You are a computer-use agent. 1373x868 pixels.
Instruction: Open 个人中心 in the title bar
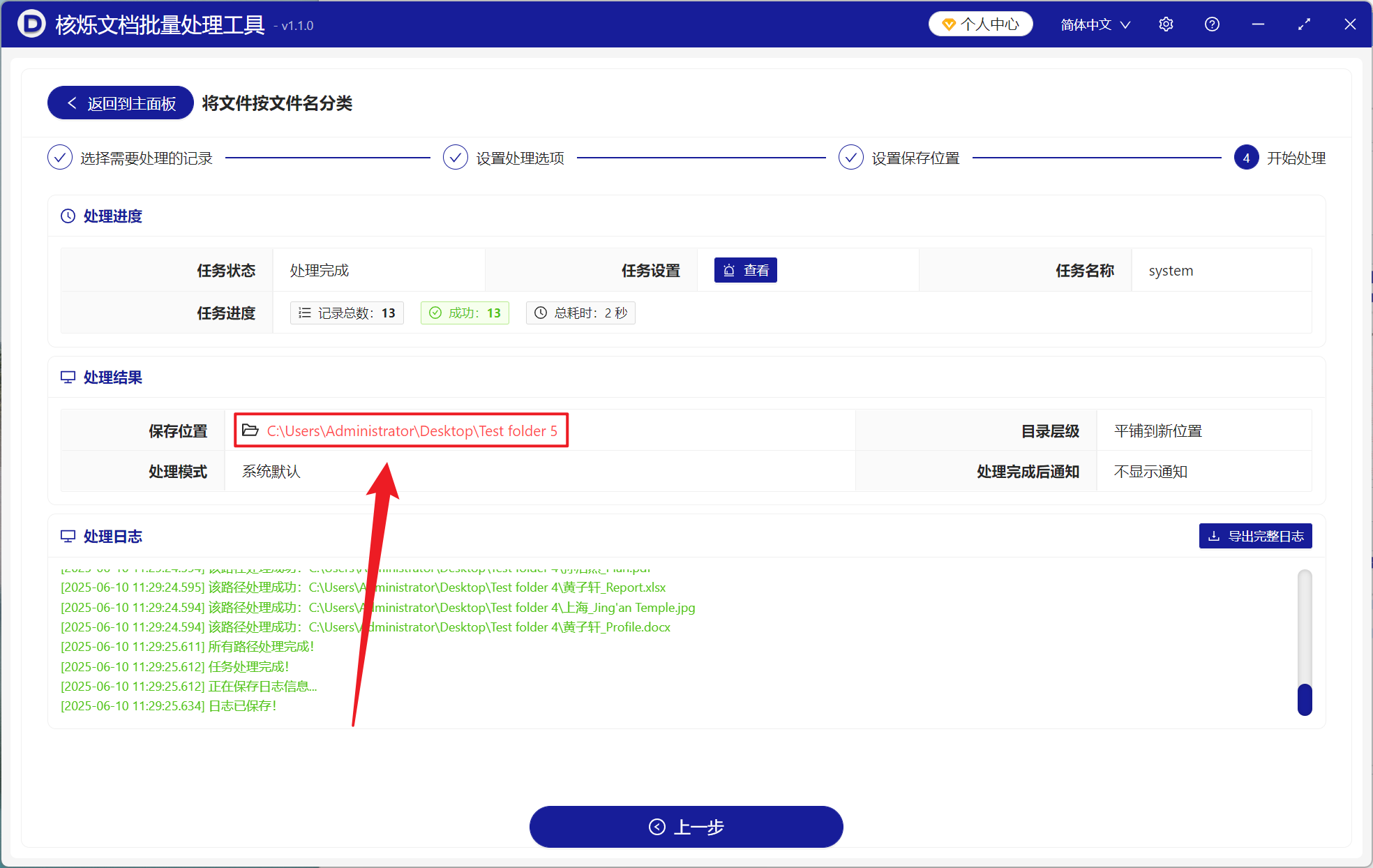point(980,23)
